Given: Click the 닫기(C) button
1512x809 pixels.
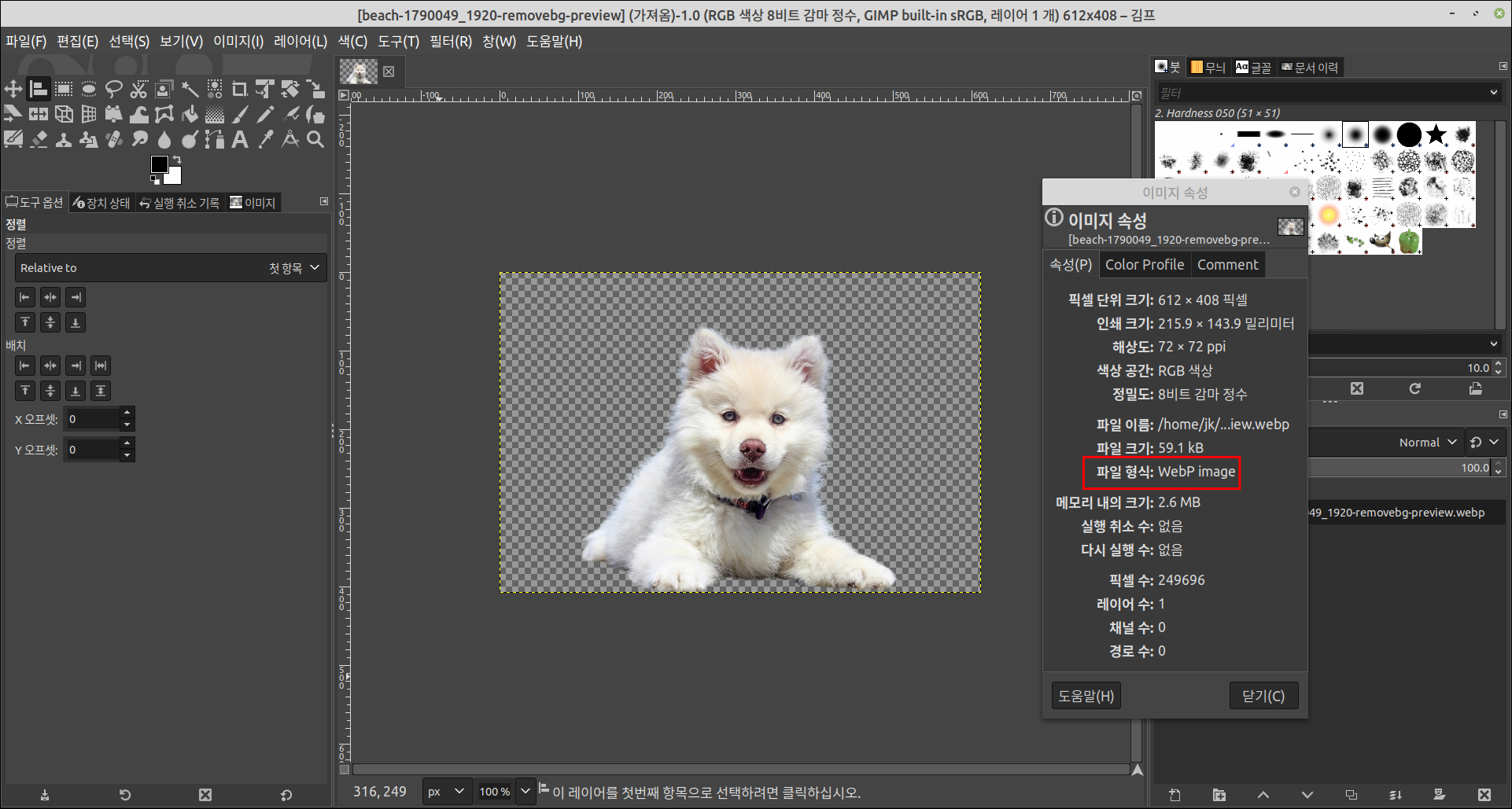Looking at the screenshot, I should coord(1263,696).
